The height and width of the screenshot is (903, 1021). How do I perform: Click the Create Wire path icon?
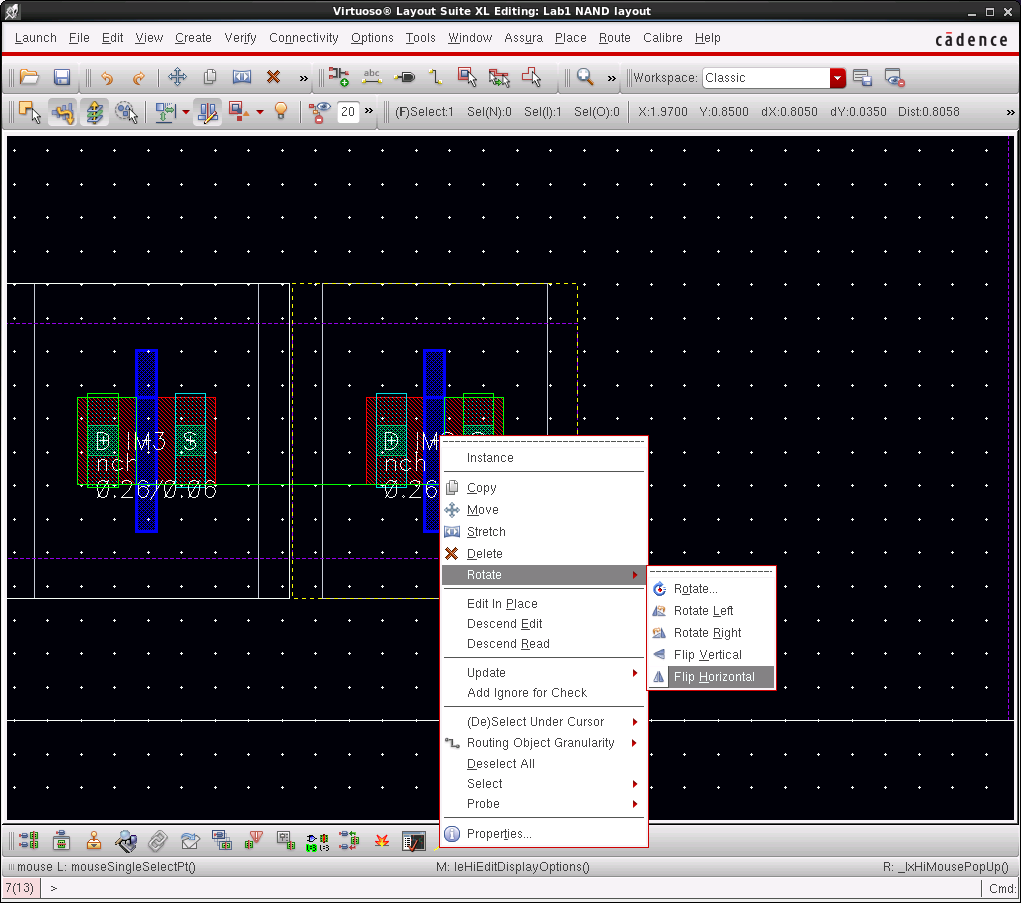click(x=436, y=77)
